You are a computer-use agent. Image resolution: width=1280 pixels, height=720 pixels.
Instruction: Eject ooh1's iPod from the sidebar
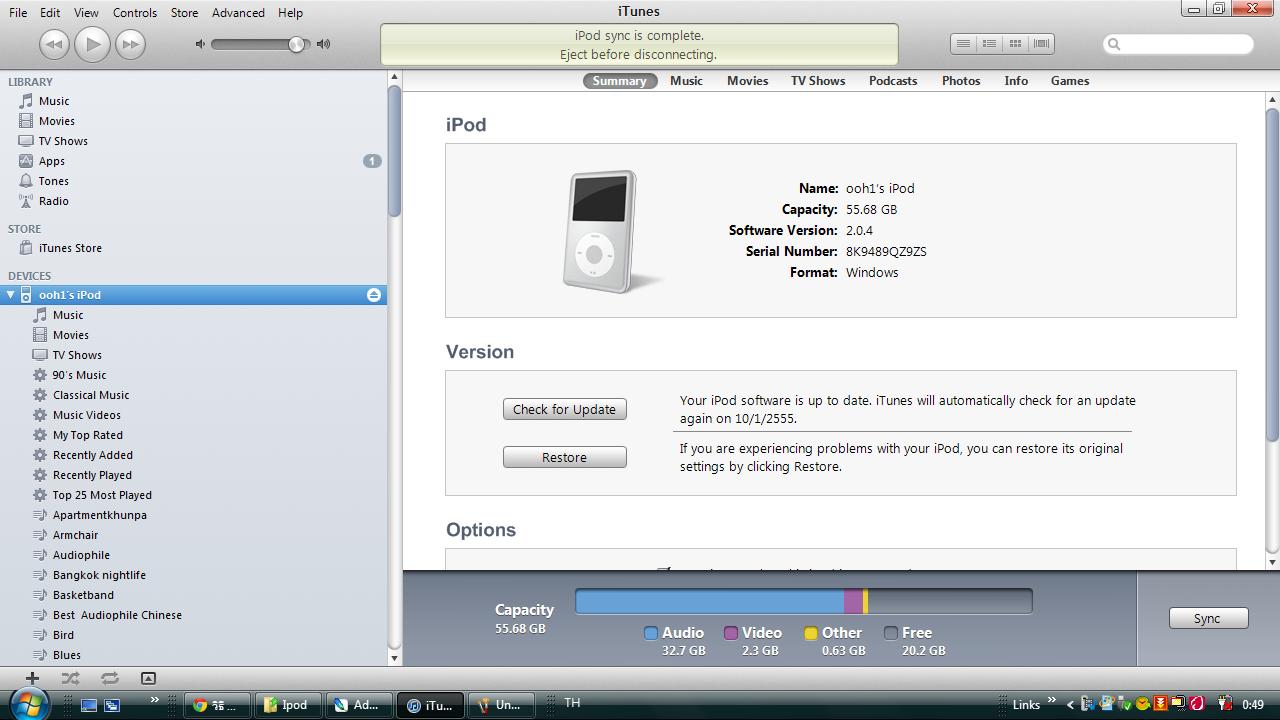click(373, 295)
